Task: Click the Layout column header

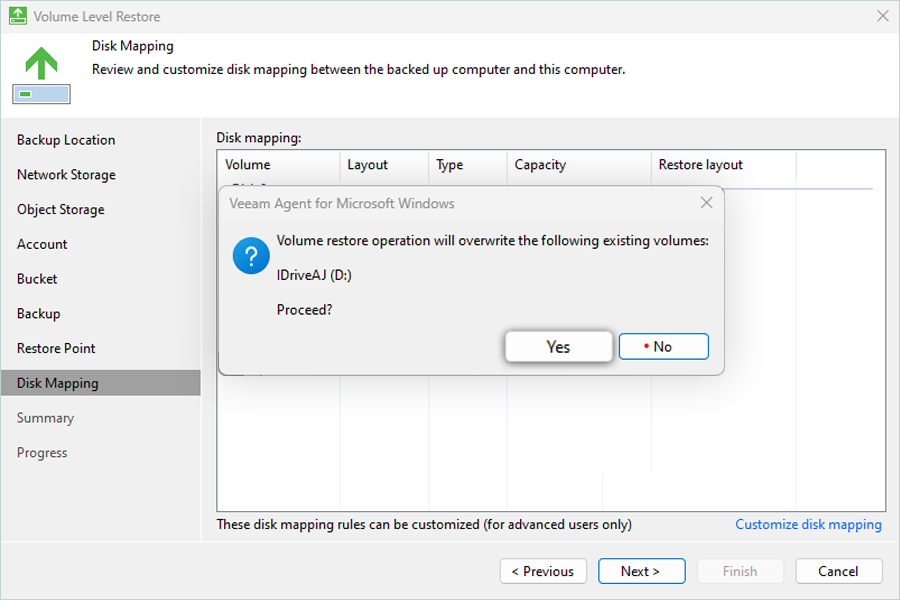Action: pos(385,165)
